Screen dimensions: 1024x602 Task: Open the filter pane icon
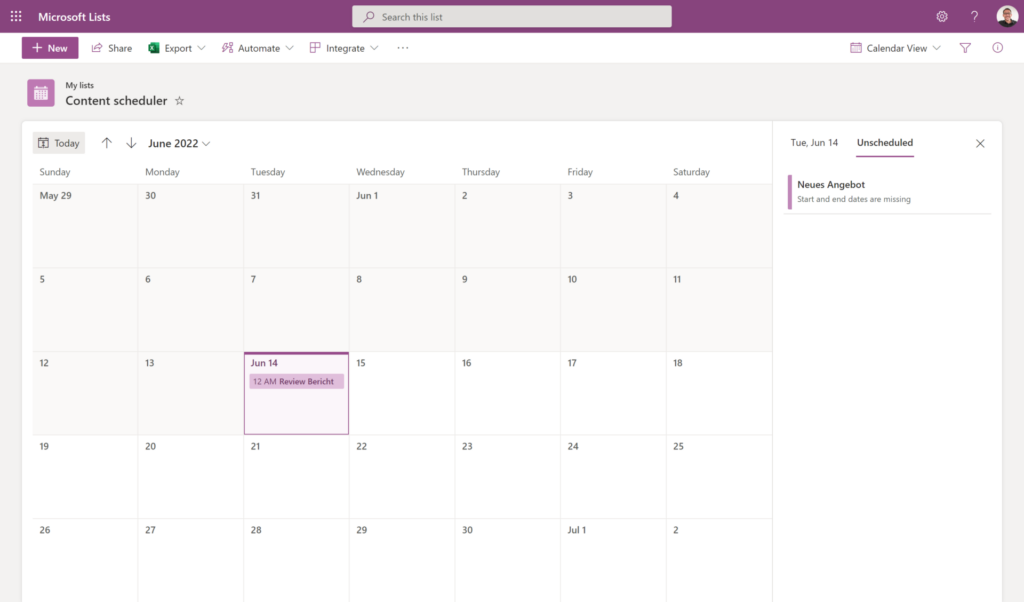(965, 48)
